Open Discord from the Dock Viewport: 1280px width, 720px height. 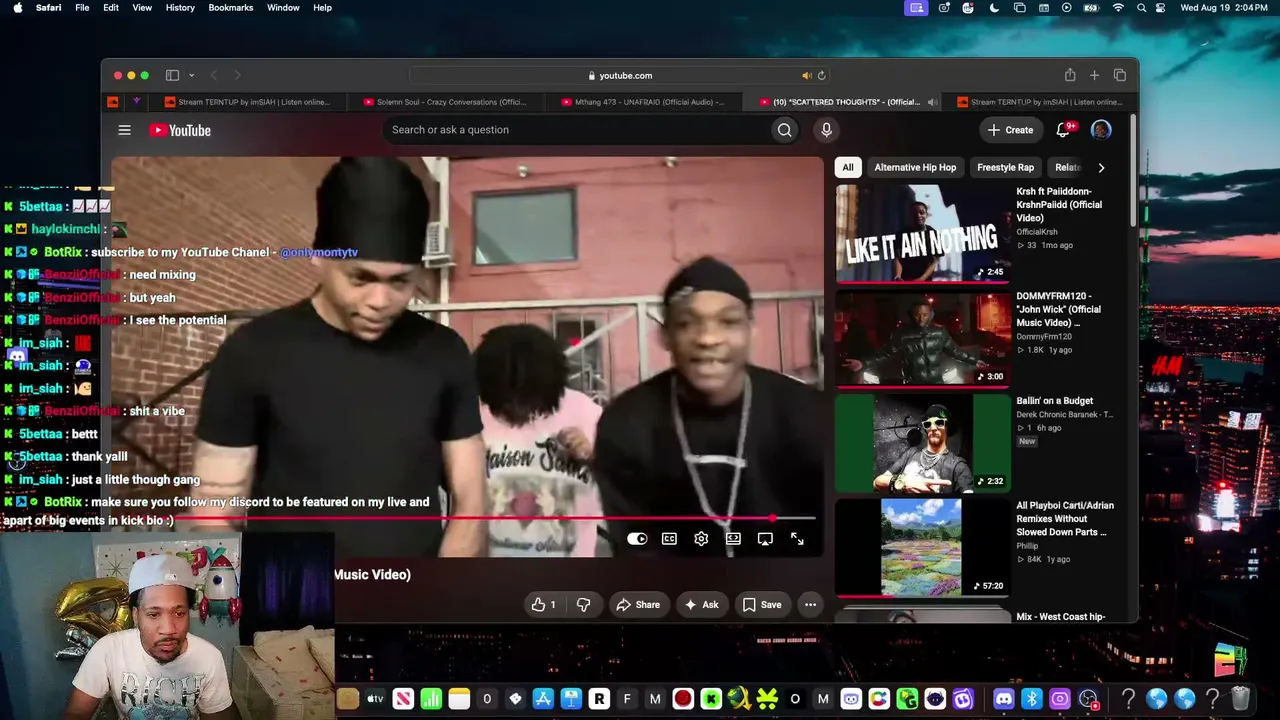(1003, 699)
